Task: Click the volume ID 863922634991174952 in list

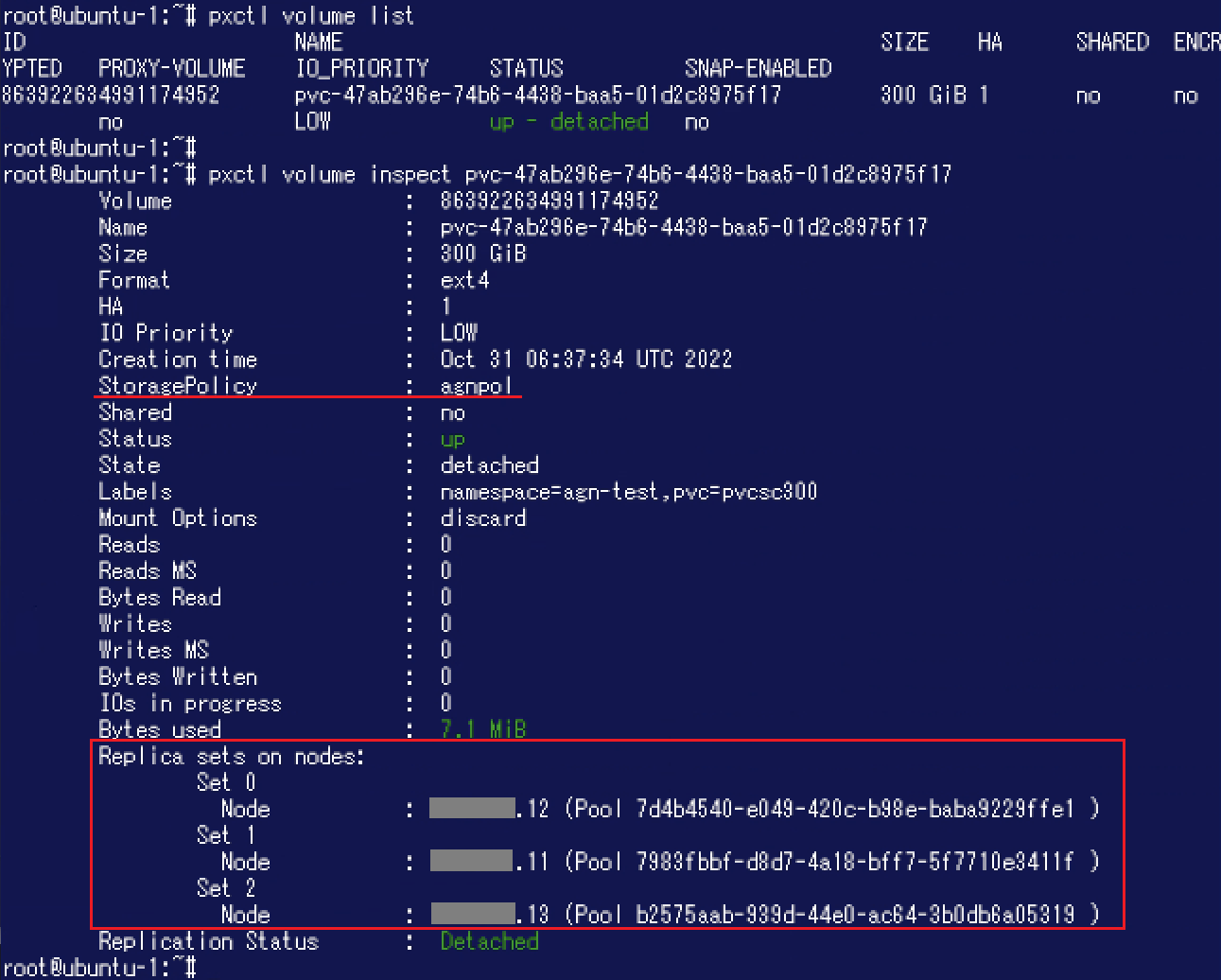Action: (x=111, y=95)
